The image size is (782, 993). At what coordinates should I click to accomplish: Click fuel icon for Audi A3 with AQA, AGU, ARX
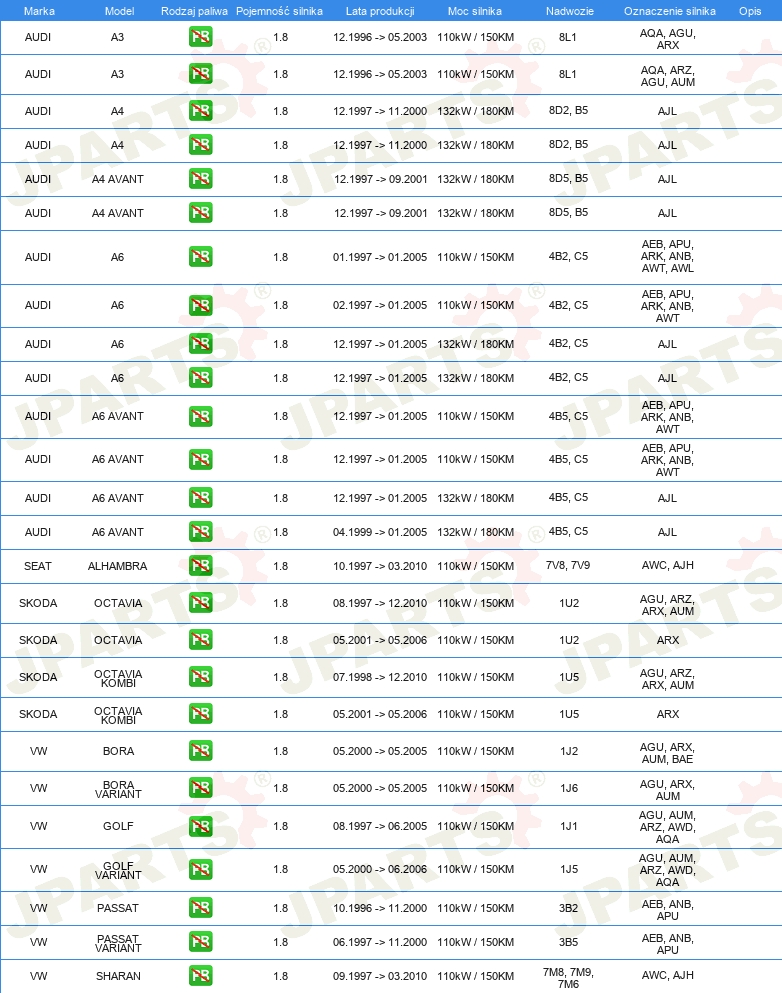coord(201,37)
